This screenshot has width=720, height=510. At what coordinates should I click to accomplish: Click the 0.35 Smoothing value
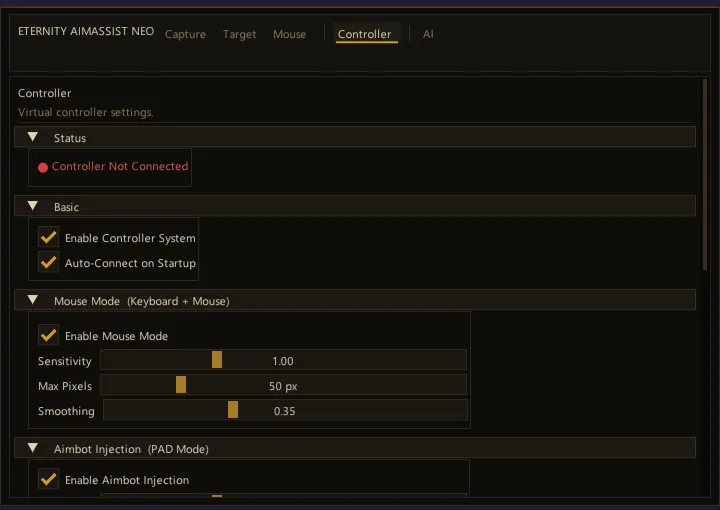[284, 411]
